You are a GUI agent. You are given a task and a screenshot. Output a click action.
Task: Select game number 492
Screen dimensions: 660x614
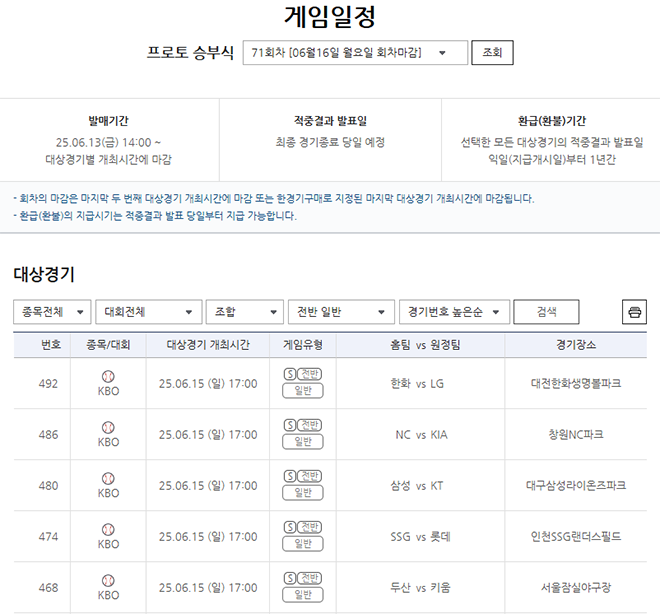click(x=48, y=384)
